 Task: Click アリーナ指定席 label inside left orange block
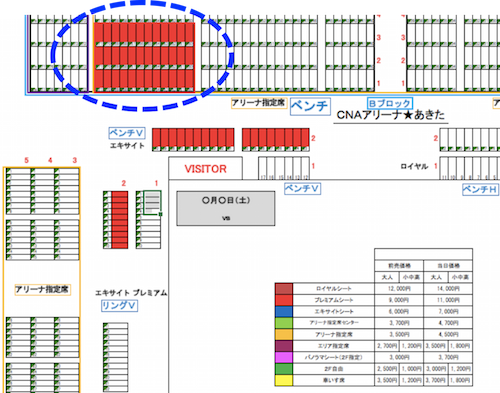(42, 289)
